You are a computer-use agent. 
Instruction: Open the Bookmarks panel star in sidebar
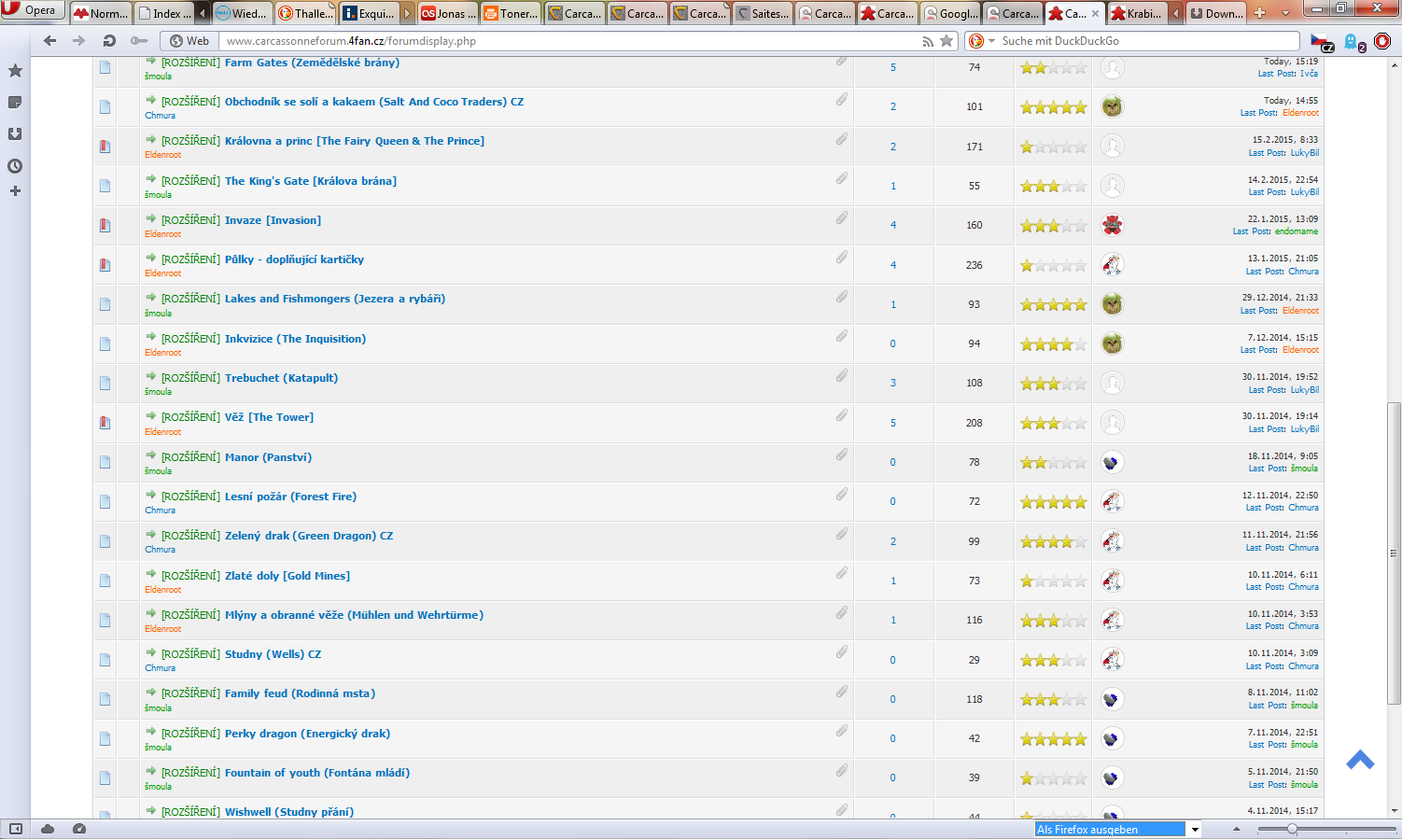15,71
